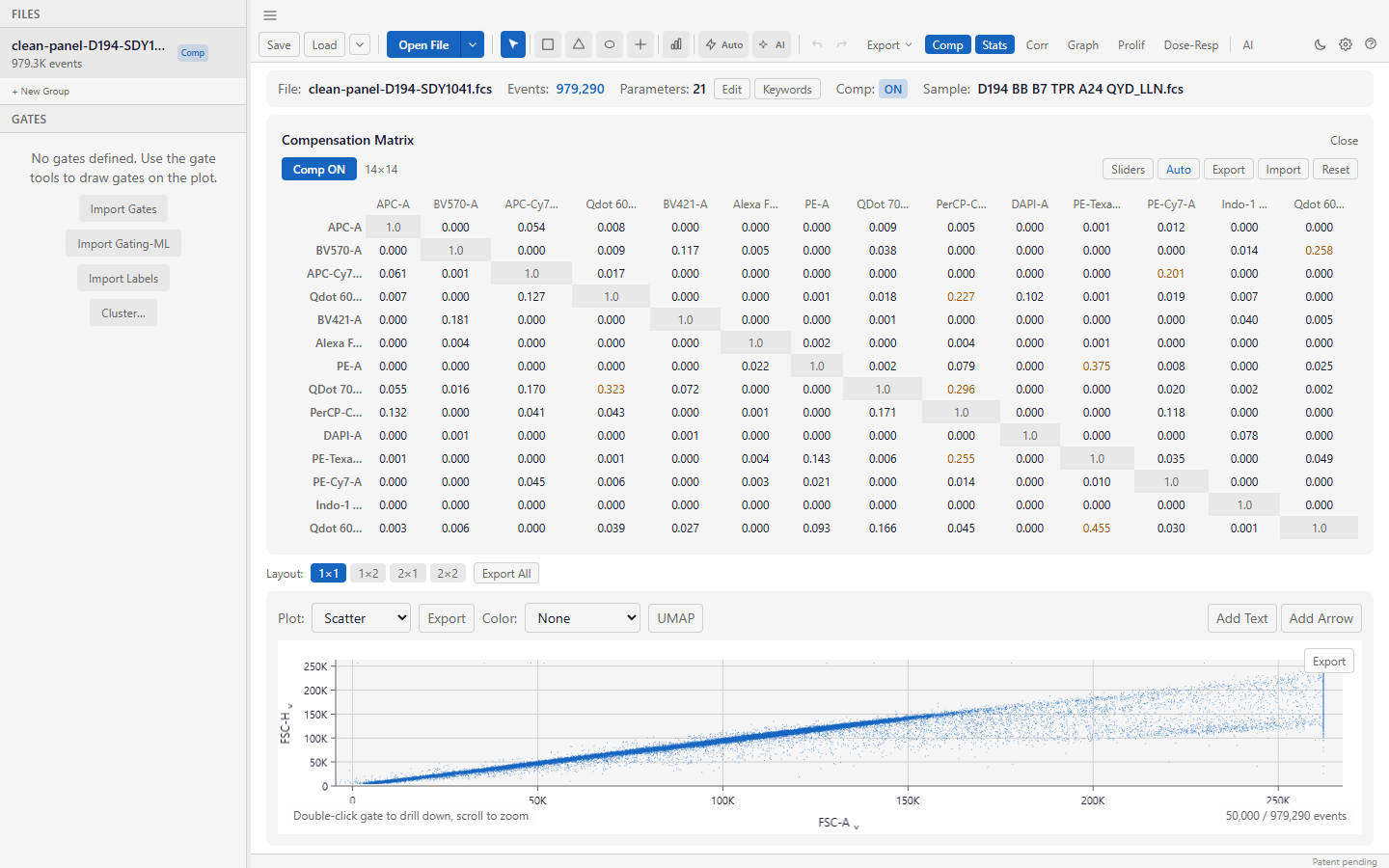
Task: Click the Import Gates button
Action: pyautogui.click(x=123, y=208)
